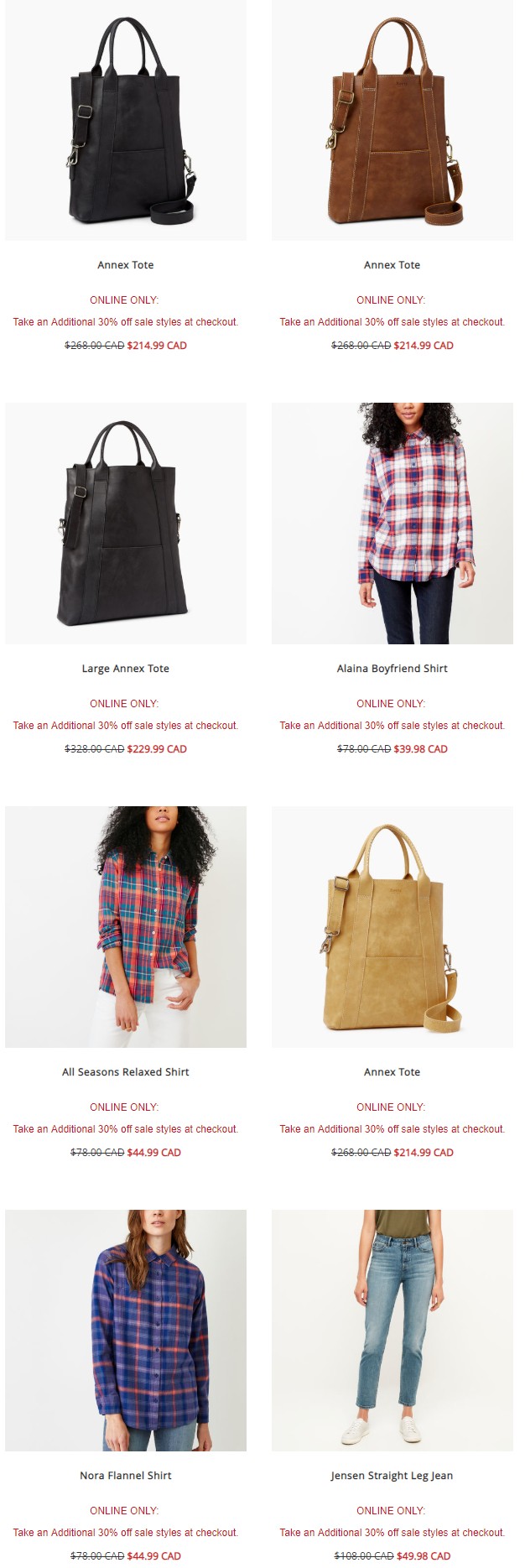Screen dimensions: 525x1568
Task: Open the Alaina Boyfriend Shirt photo
Action: click(392, 524)
